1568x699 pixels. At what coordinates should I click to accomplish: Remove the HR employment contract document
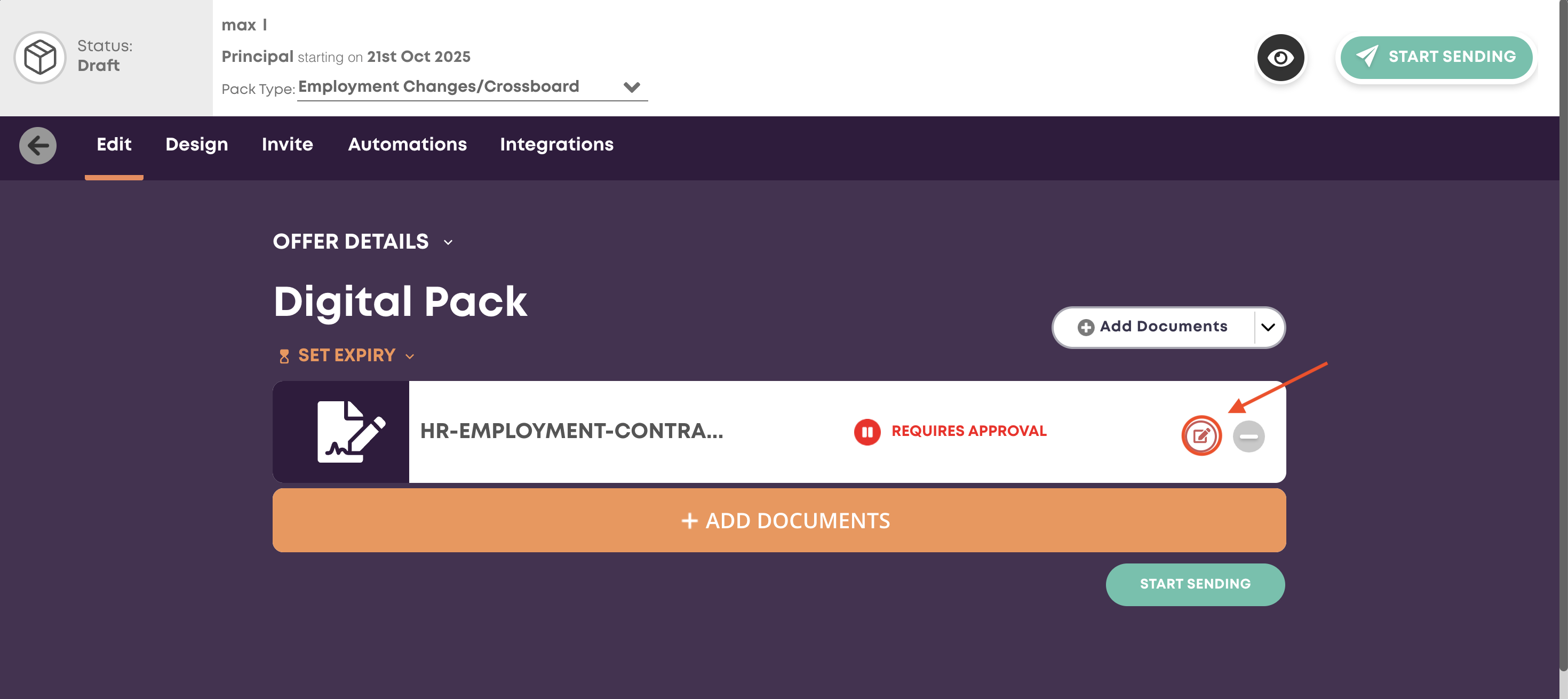[x=1248, y=436]
